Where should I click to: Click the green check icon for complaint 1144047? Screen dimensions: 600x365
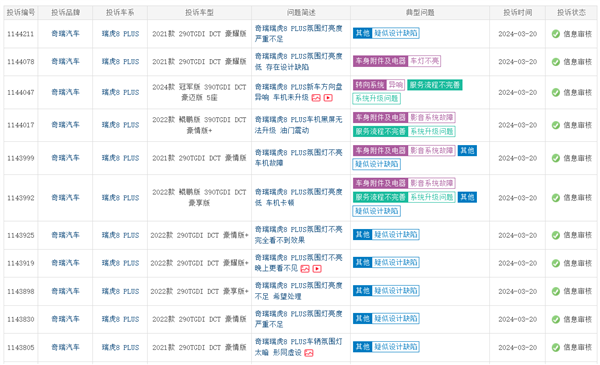(x=556, y=93)
